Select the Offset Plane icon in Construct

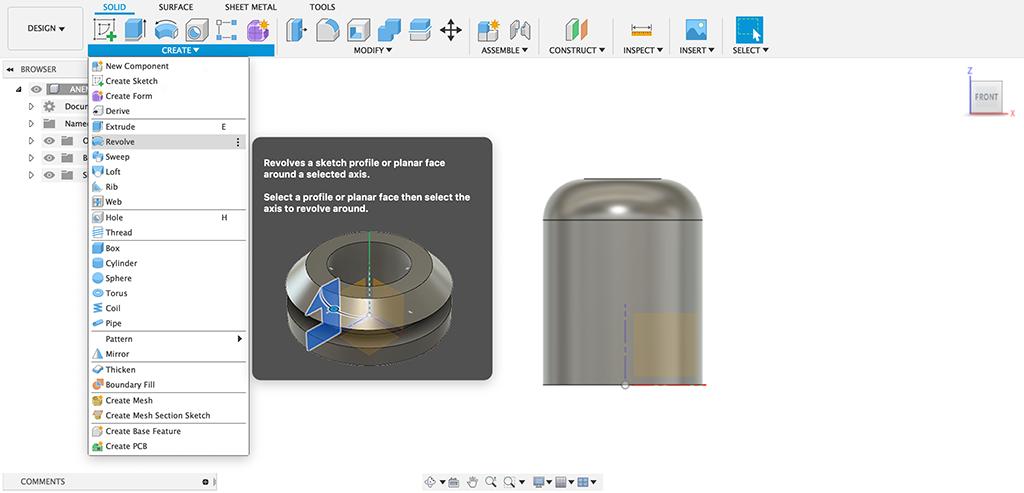[x=576, y=30]
